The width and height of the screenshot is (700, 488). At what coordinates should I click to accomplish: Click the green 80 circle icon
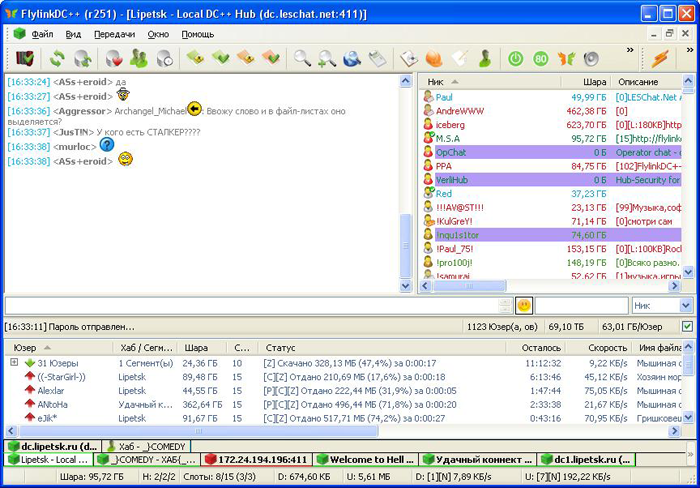pyautogui.click(x=541, y=58)
